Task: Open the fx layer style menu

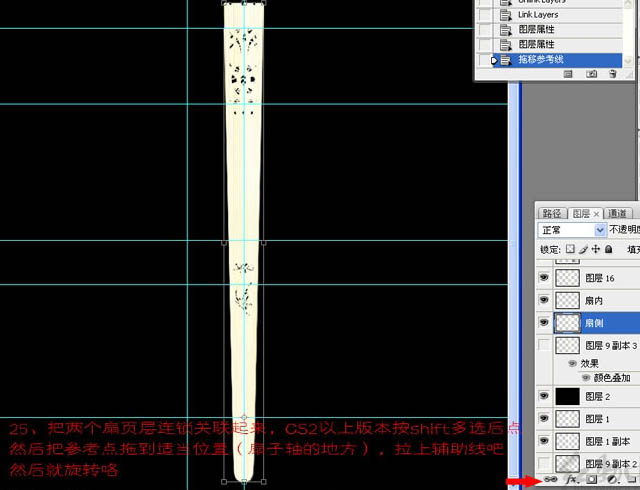Action: pos(571,479)
